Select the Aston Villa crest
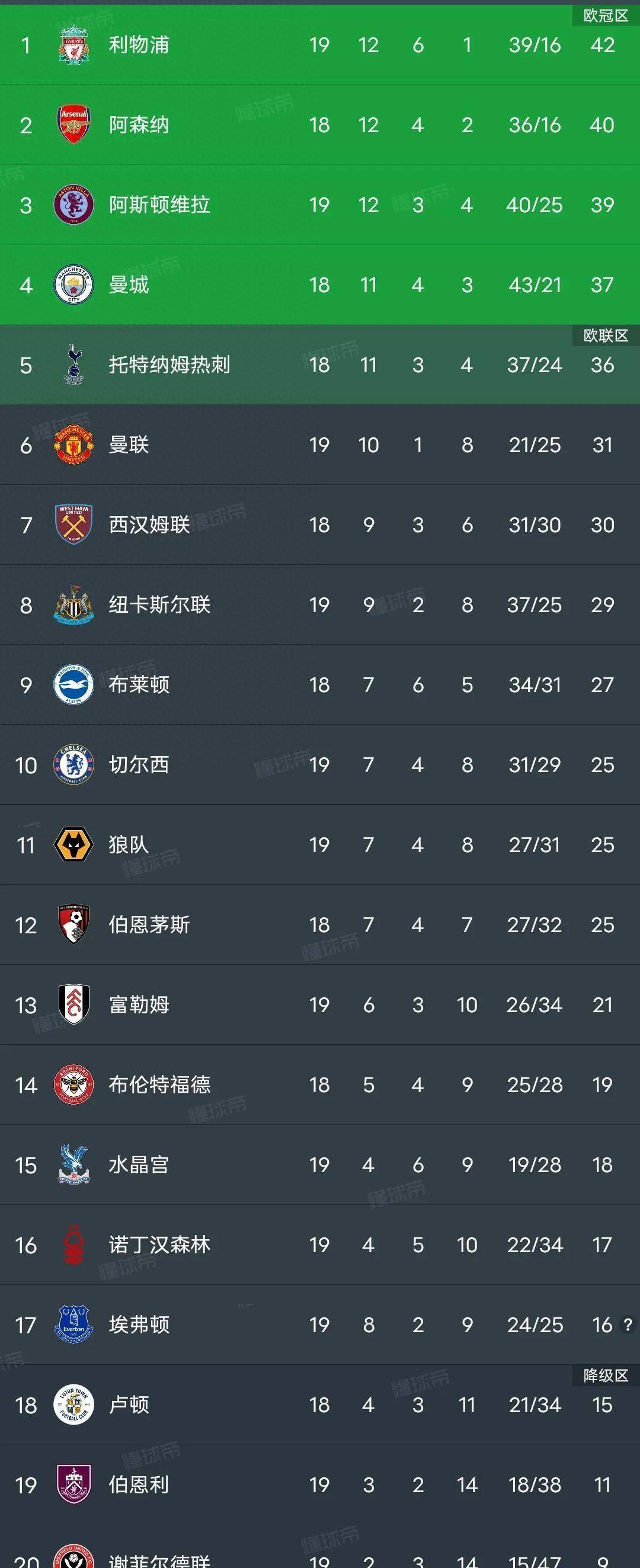640x1568 pixels. pos(73,204)
